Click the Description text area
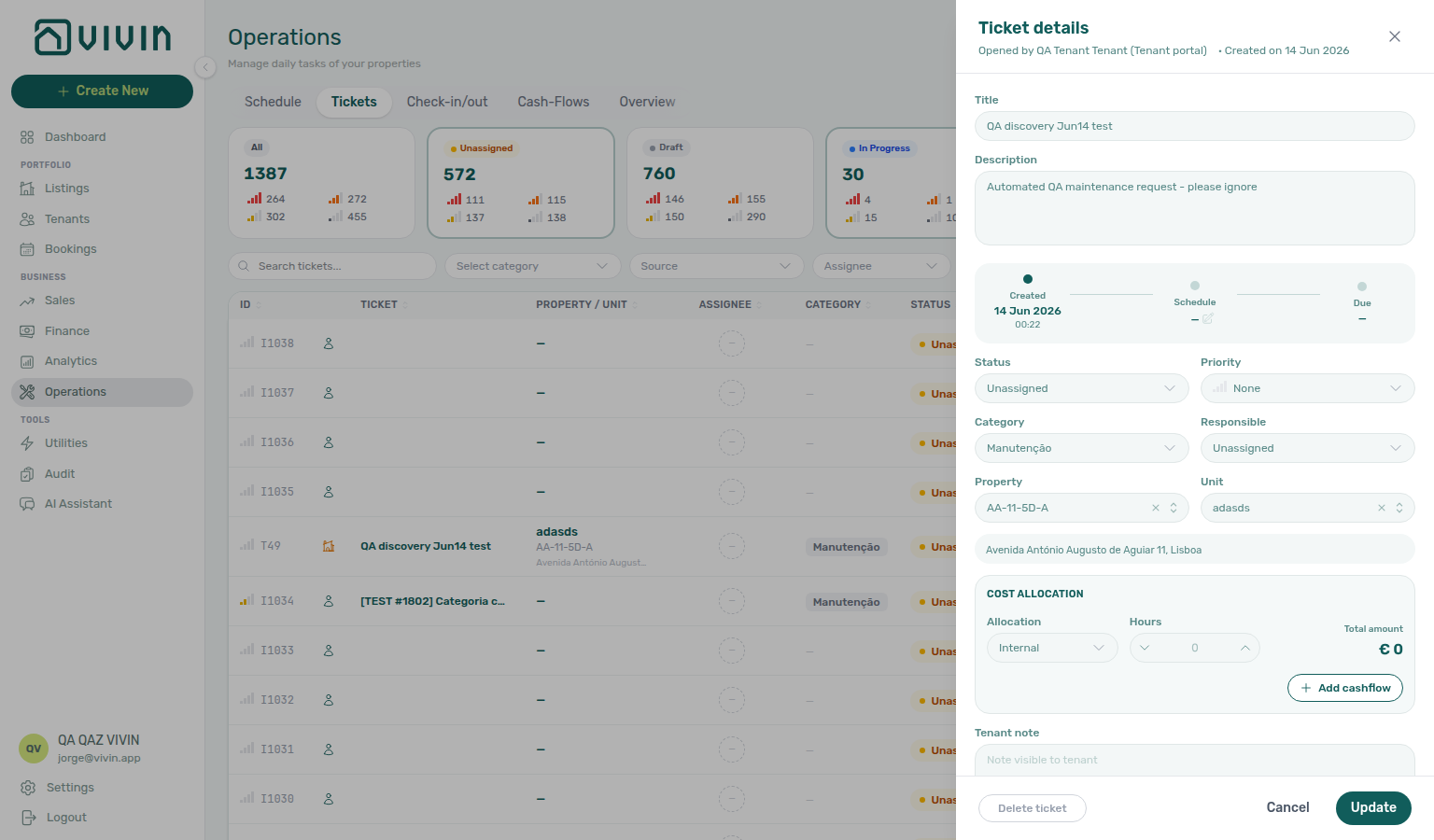 coord(1195,208)
